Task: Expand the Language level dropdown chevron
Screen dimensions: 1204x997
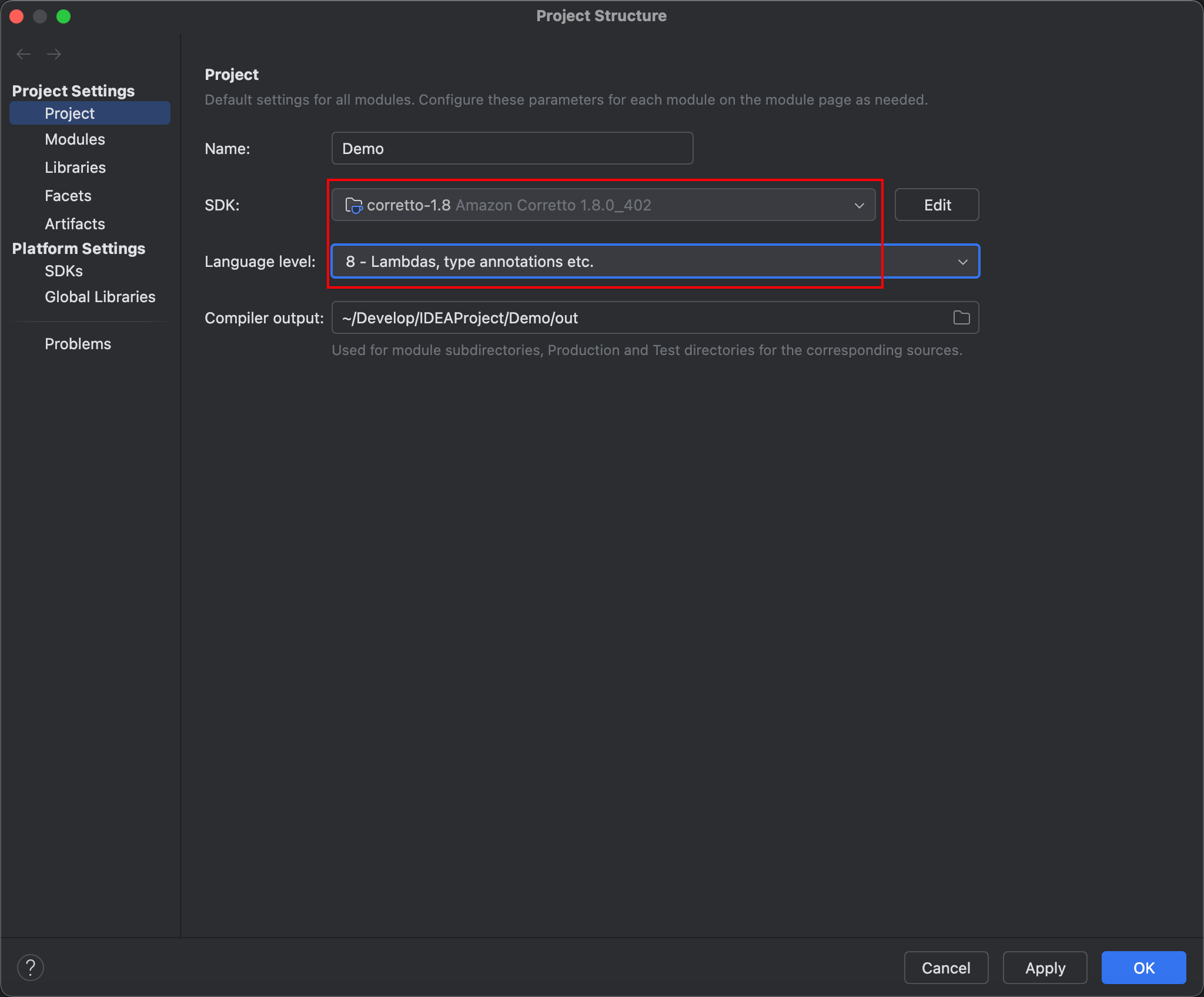Action: click(962, 262)
